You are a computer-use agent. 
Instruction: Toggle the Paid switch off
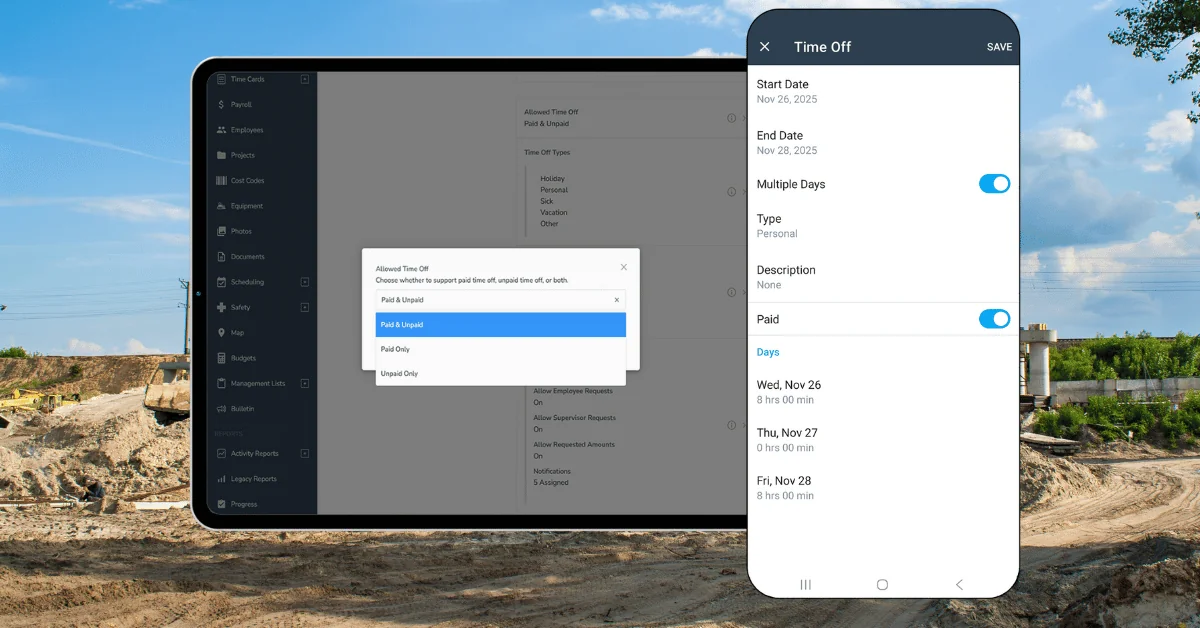(994, 319)
